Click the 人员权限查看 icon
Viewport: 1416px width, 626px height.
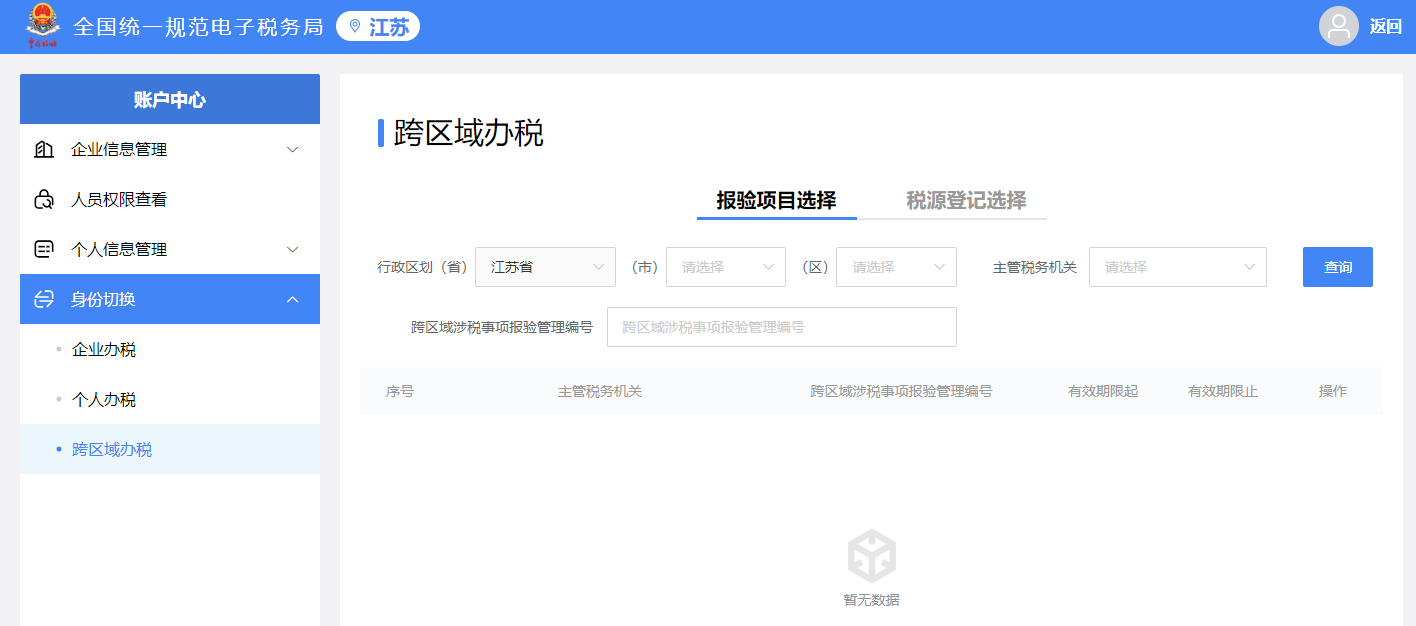coord(44,200)
